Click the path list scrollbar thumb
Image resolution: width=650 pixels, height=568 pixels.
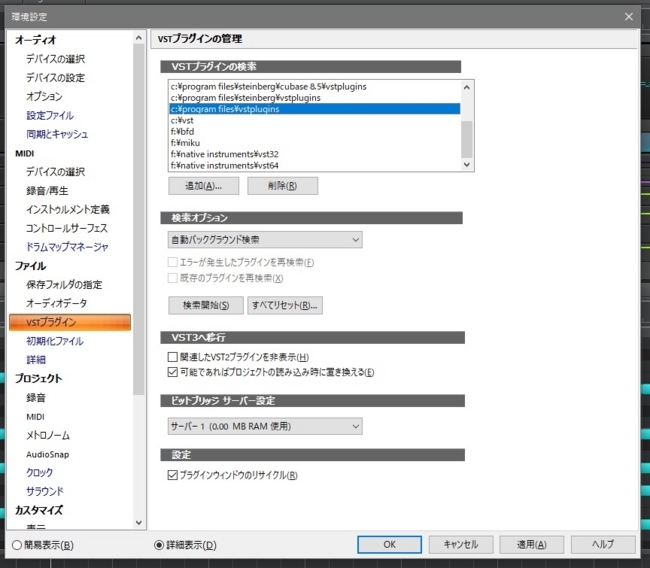pos(467,139)
